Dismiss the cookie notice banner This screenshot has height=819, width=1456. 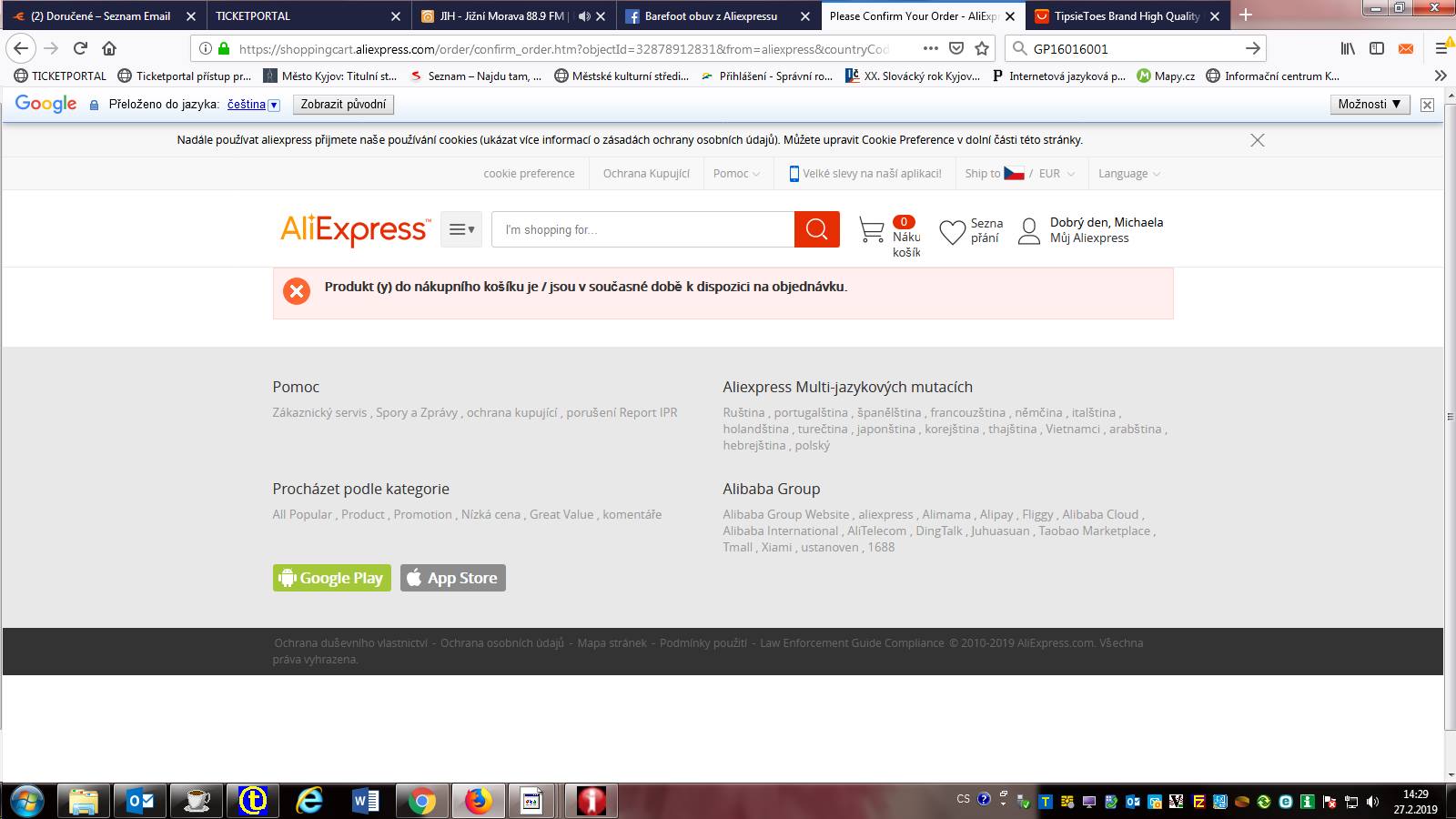pos(1257,140)
